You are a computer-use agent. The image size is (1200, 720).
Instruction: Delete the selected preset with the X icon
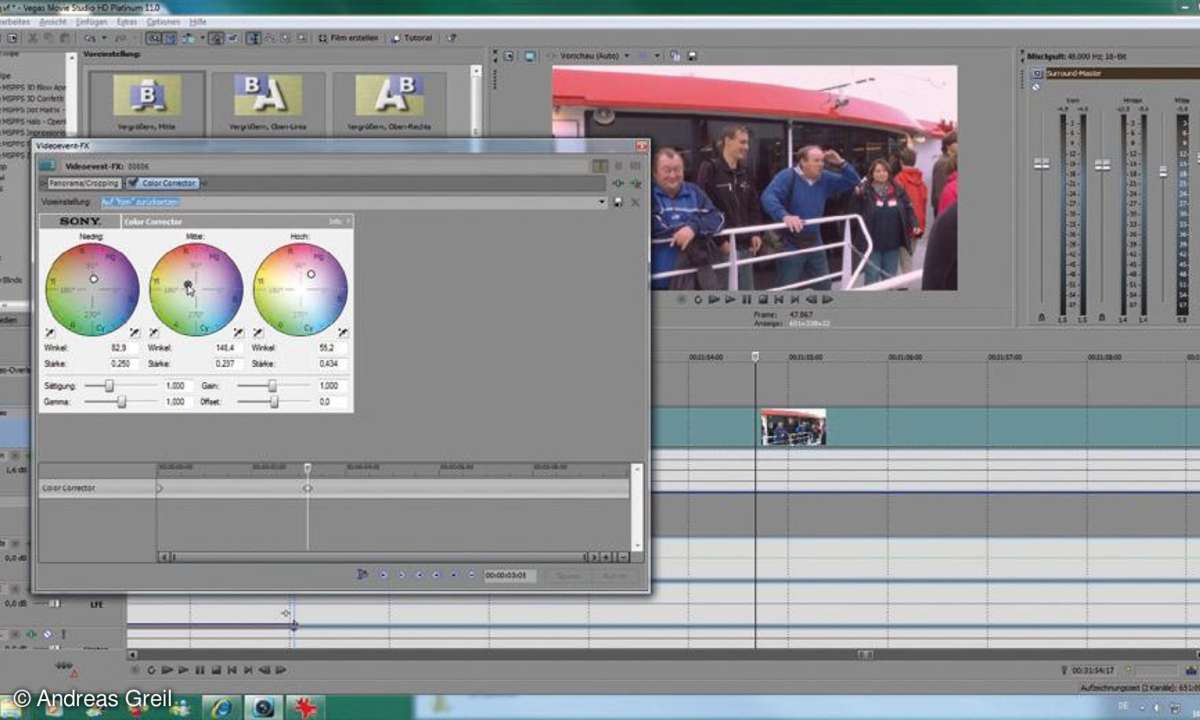[x=634, y=202]
